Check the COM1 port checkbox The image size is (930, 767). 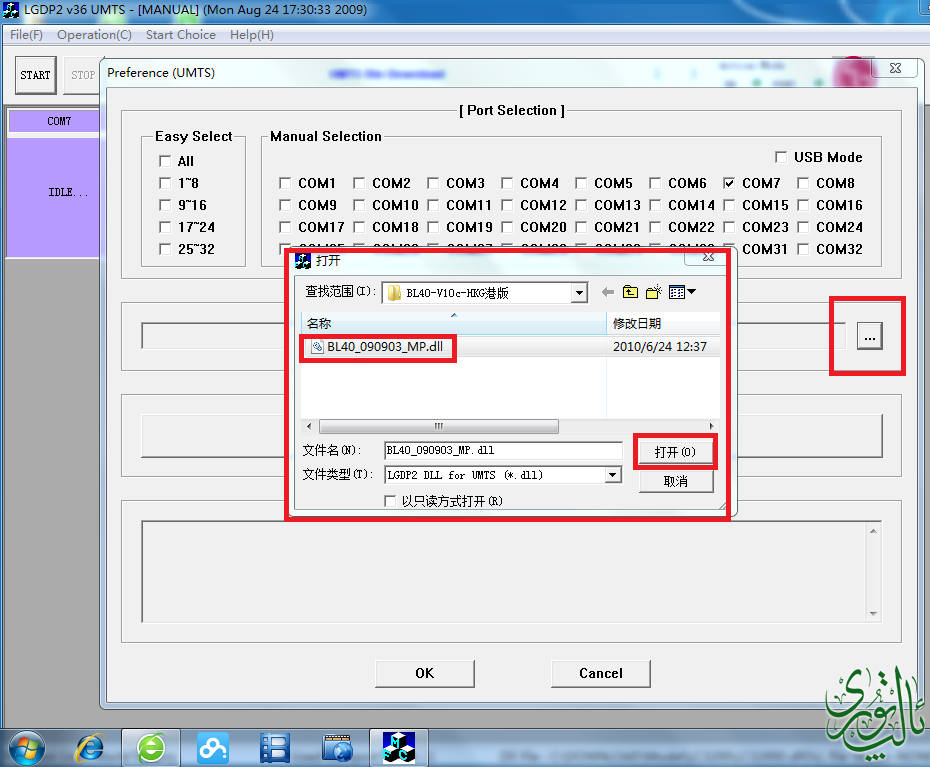pyautogui.click(x=285, y=183)
